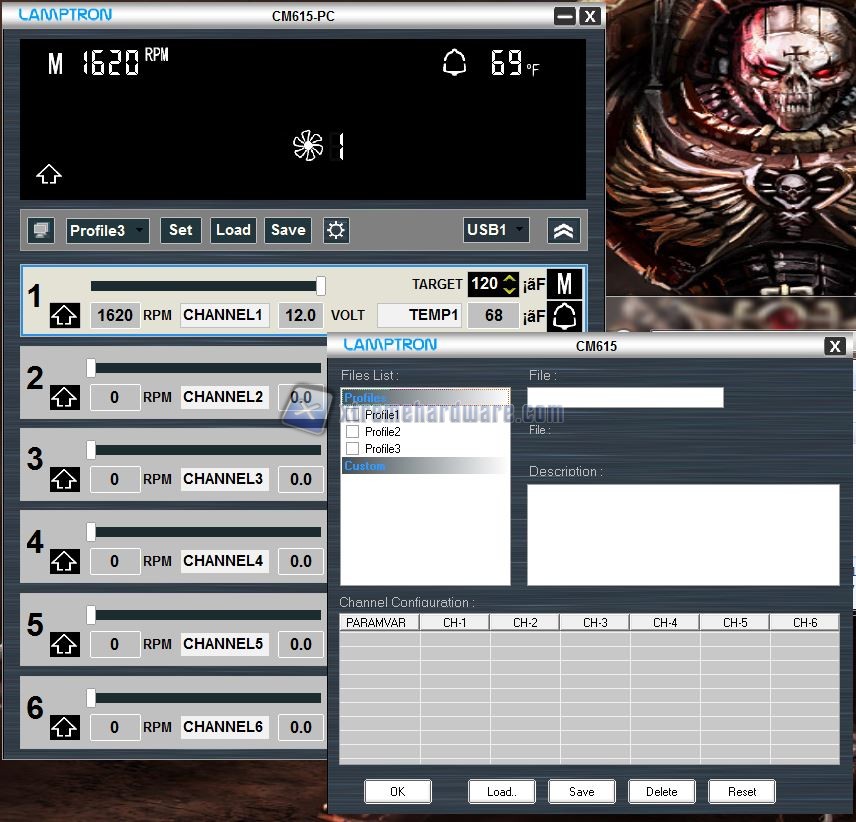Check the Profile2 checkbox
Screen dimensions: 856x822
tap(352, 432)
